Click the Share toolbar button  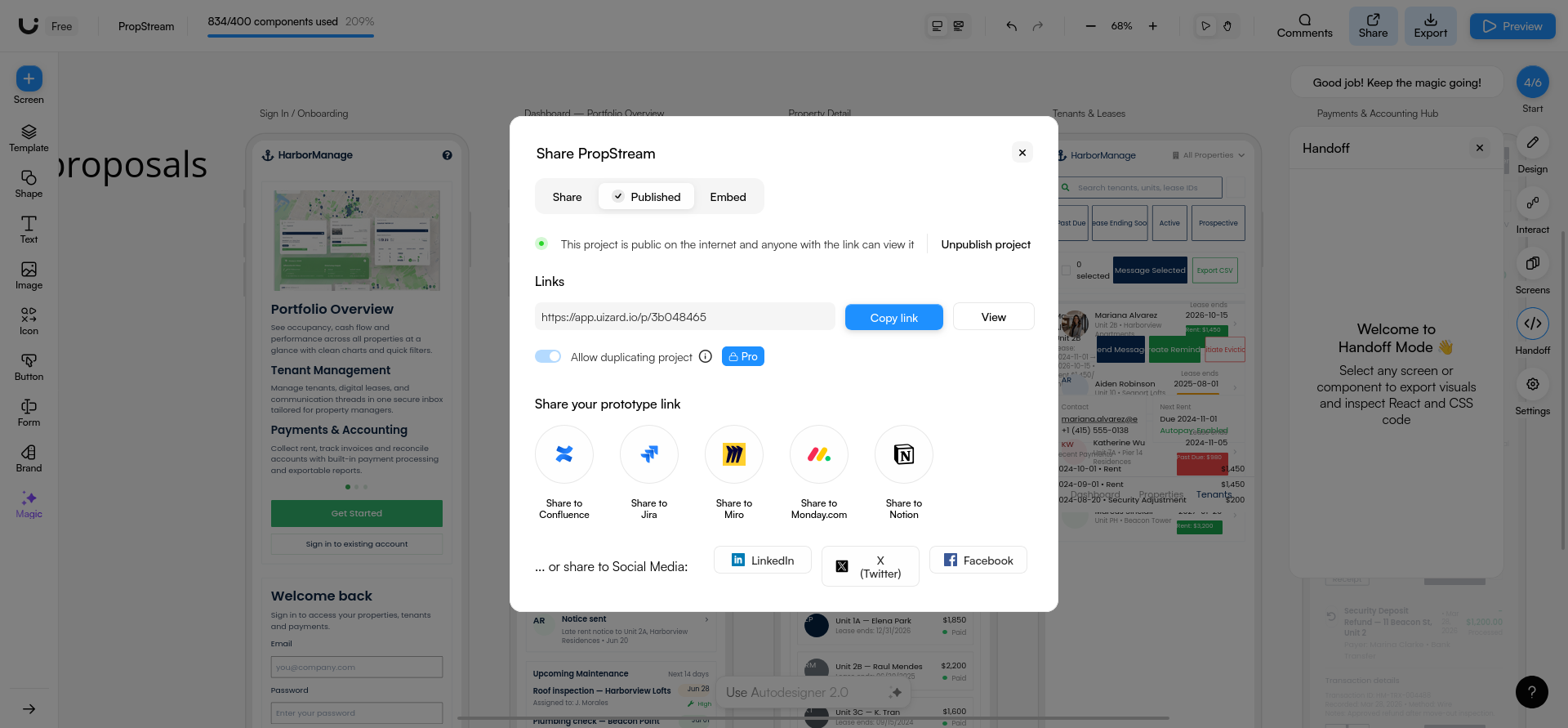point(1373,26)
